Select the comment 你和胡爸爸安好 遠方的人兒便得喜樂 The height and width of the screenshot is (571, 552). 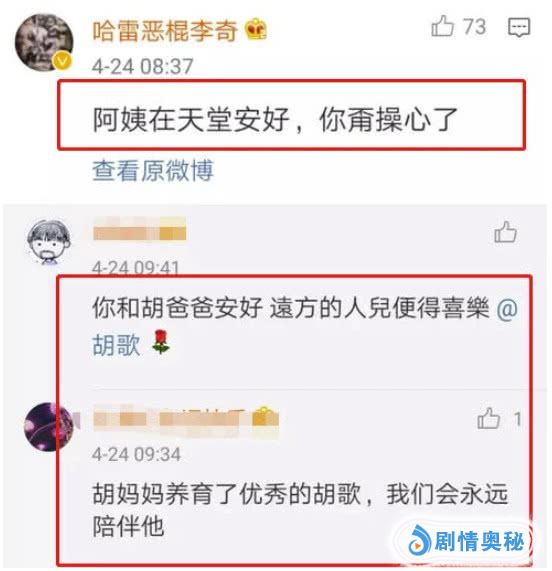click(290, 308)
